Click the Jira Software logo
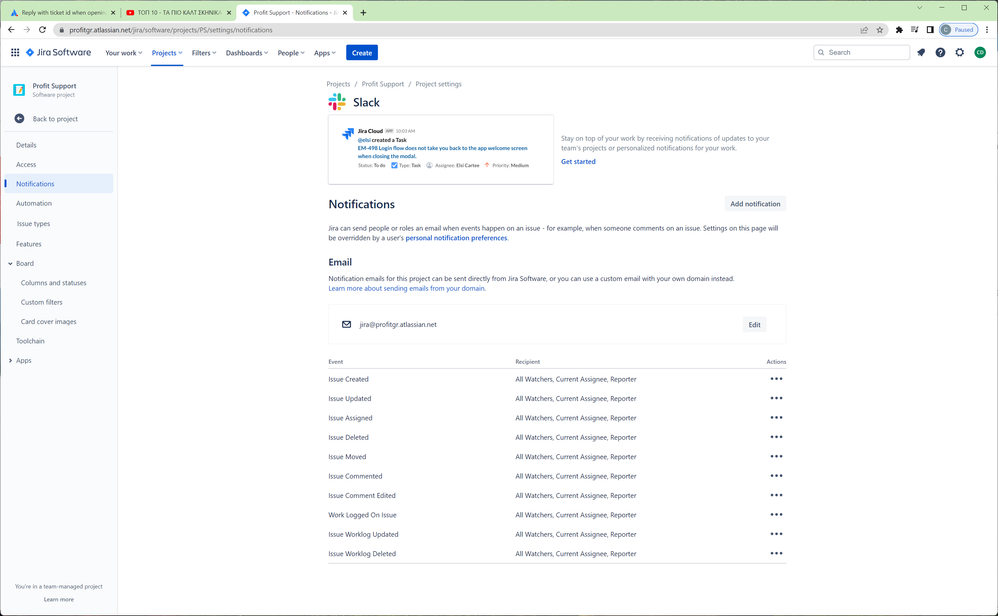This screenshot has width=998, height=616. [59, 53]
